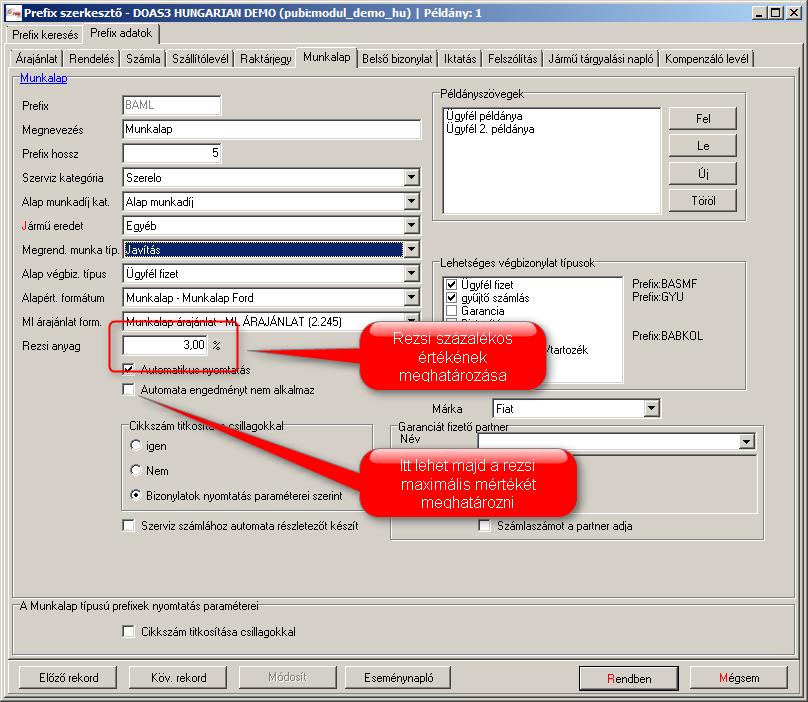This screenshot has width=808, height=702.
Task: Expand the Ml árajánlat form. dropdown
Action: (x=411, y=320)
